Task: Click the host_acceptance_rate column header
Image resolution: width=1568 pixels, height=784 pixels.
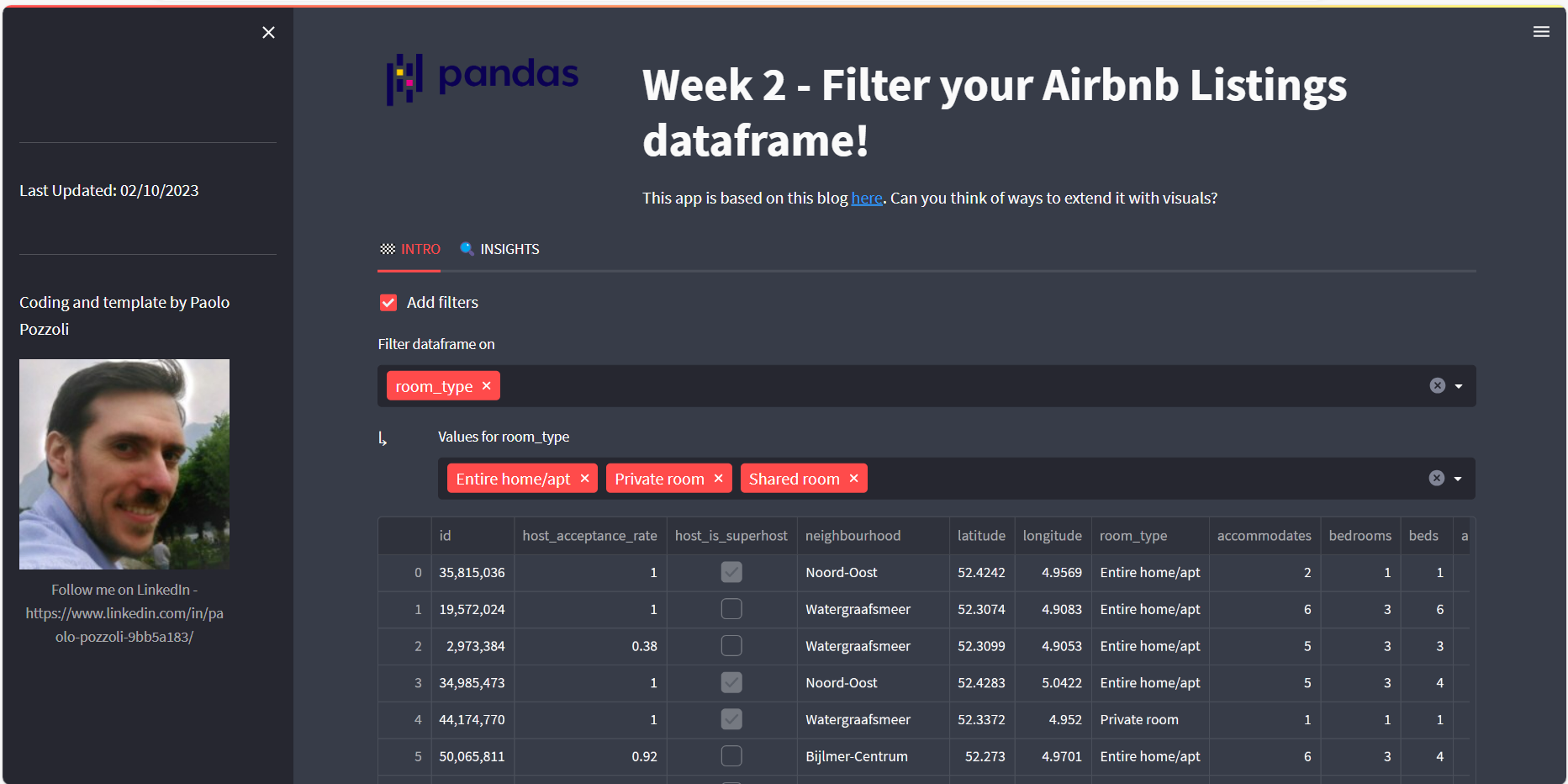Action: (x=589, y=536)
